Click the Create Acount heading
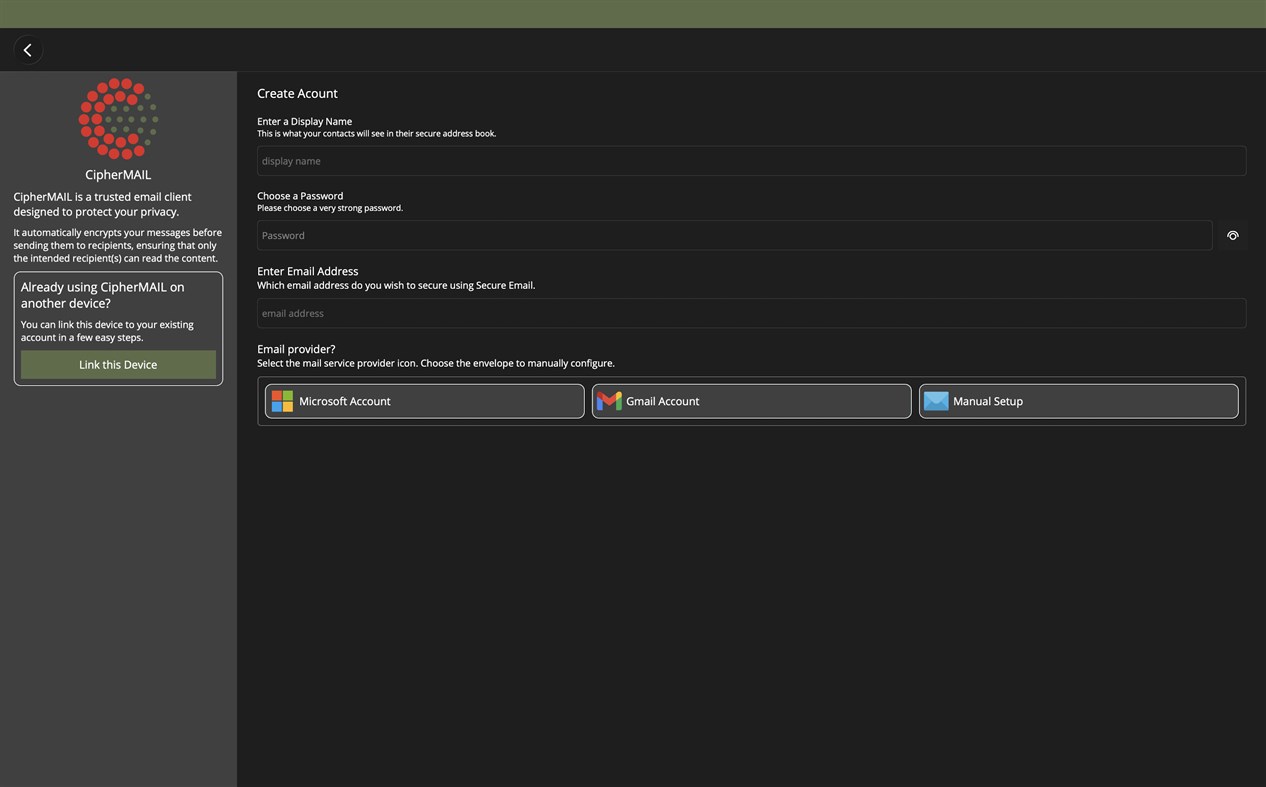 click(x=297, y=93)
